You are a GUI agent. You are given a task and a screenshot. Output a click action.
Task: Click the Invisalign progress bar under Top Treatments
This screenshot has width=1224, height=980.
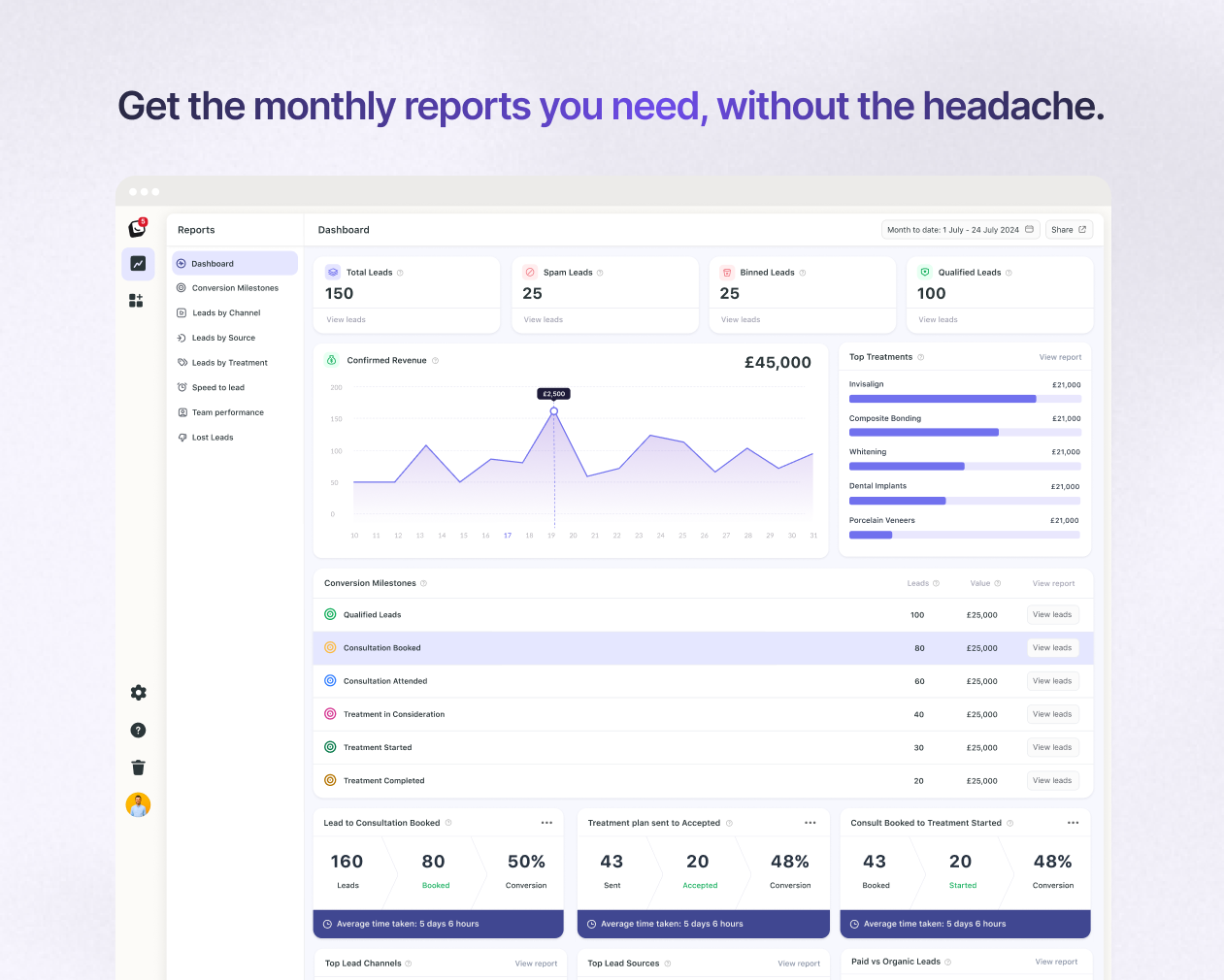point(942,399)
